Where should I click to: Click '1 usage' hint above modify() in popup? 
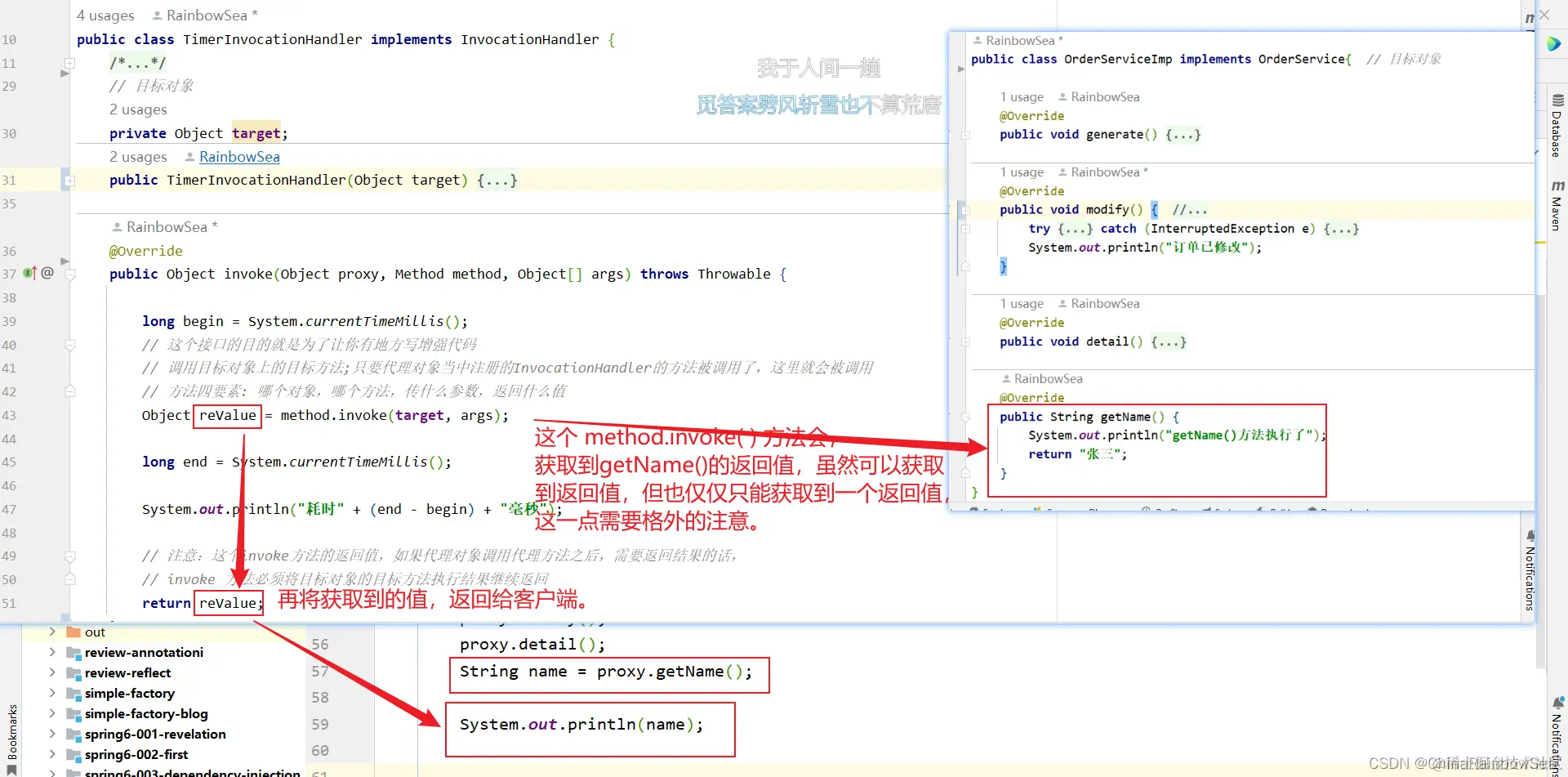point(1022,172)
